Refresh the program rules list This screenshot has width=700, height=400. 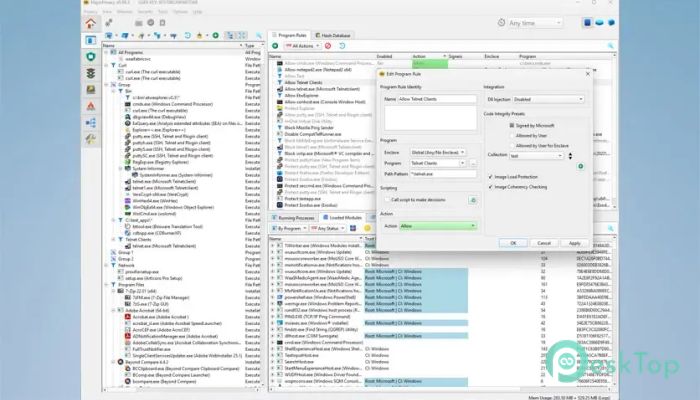click(342, 46)
